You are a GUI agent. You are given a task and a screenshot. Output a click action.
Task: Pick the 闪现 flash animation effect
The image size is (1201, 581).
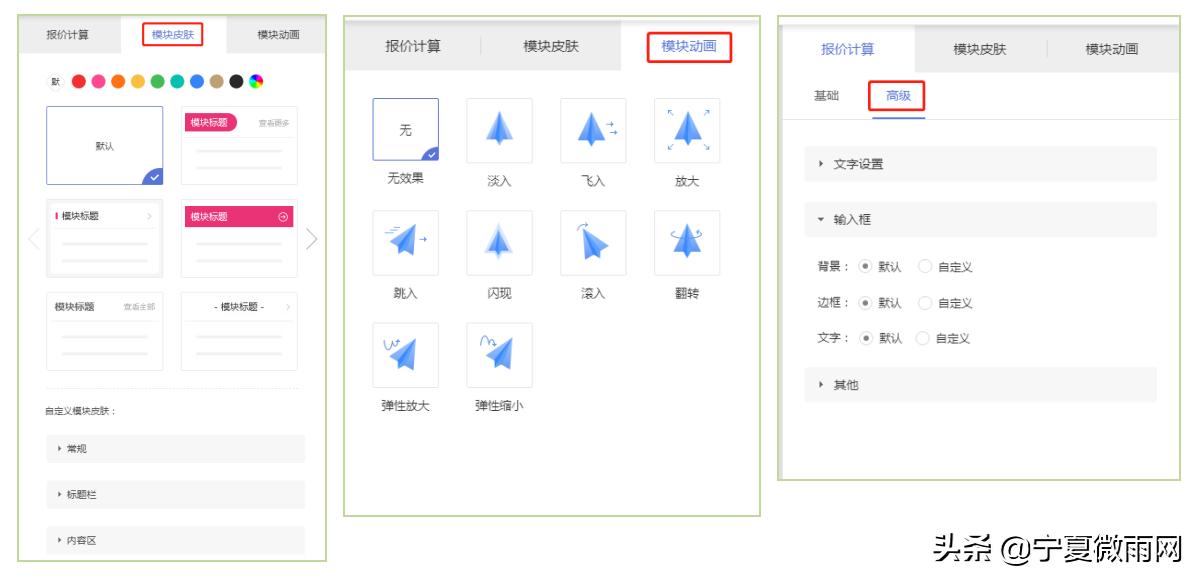[x=499, y=242]
